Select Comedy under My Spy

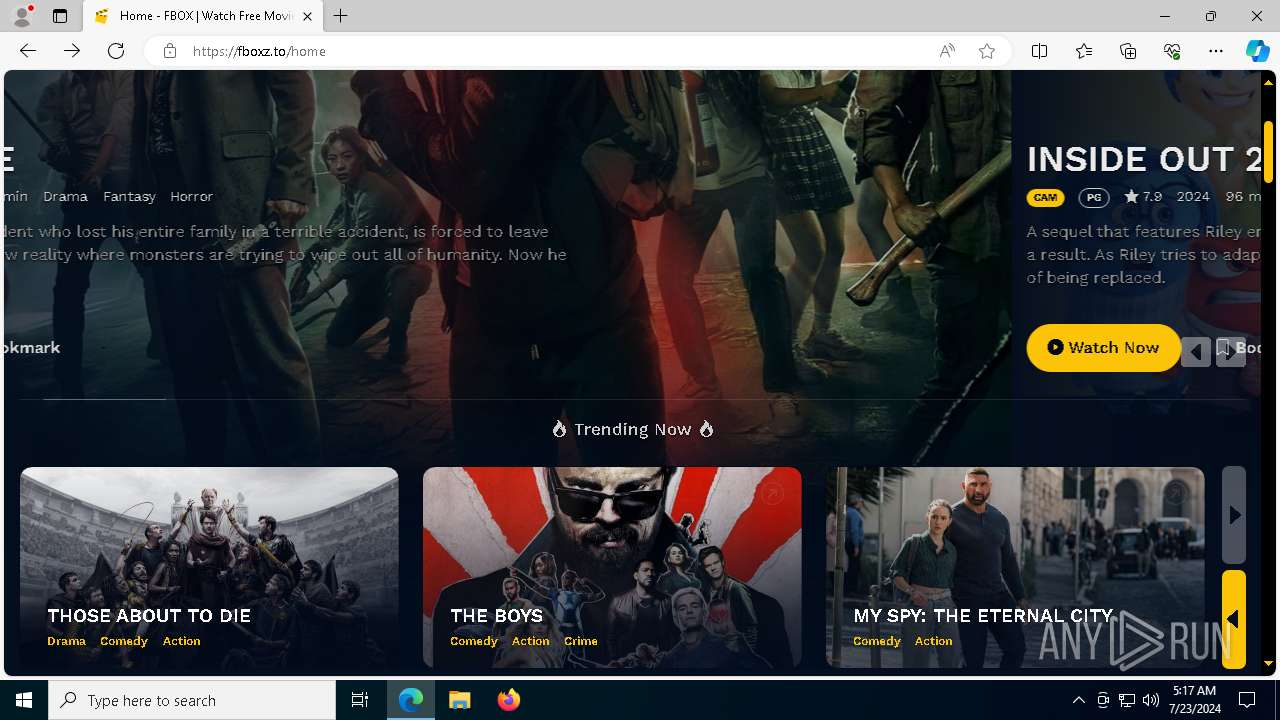pos(877,641)
